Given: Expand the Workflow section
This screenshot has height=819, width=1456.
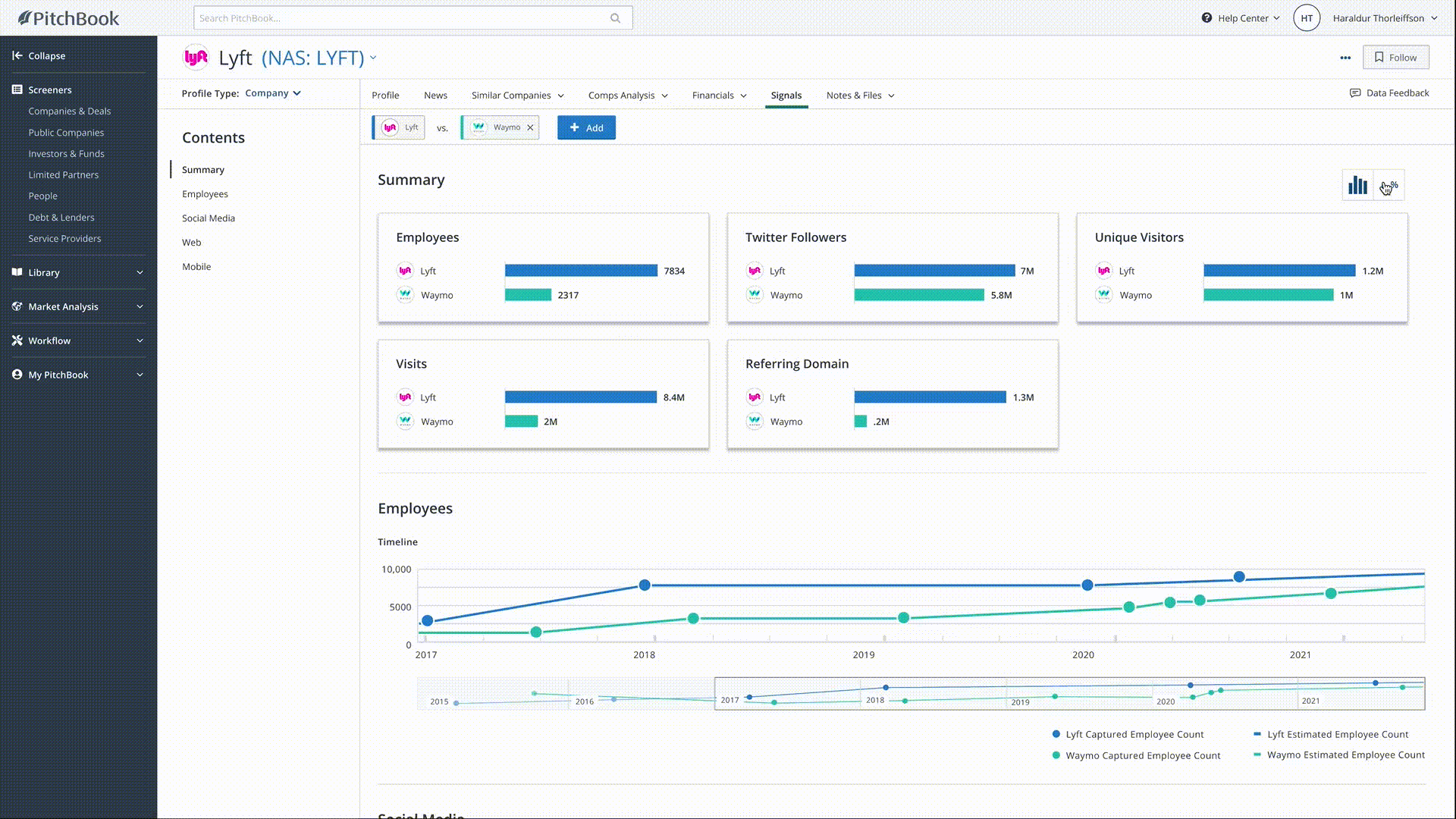Looking at the screenshot, I should click(140, 340).
